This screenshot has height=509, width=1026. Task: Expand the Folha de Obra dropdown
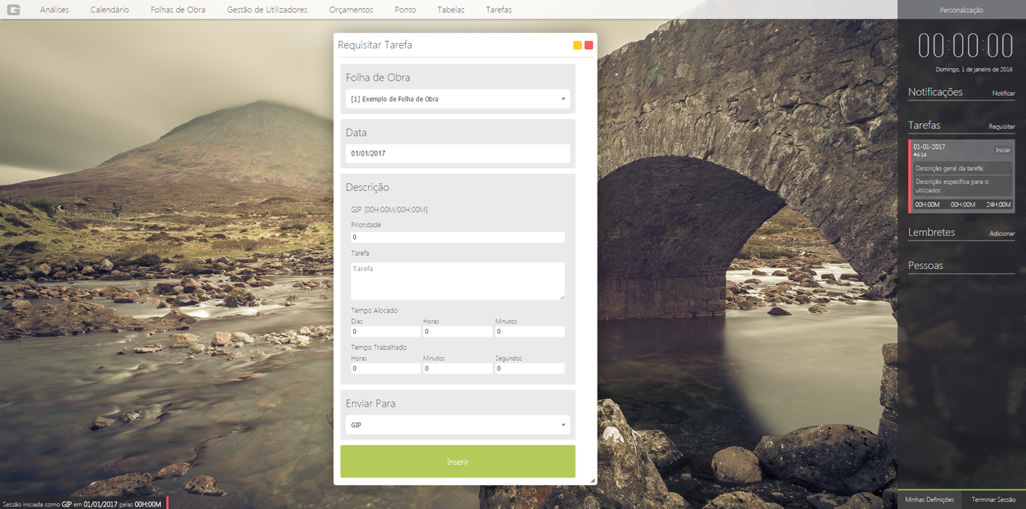tap(458, 99)
